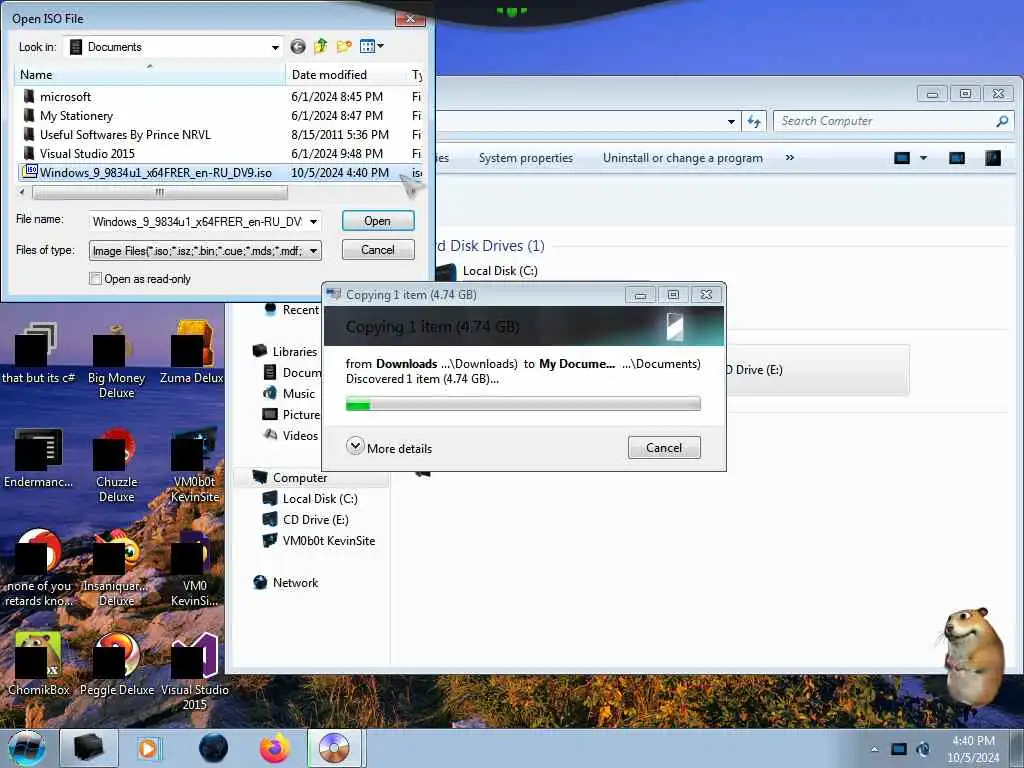The image size is (1024, 768).
Task: Go back in Open ISO File dialog
Action: tap(298, 46)
